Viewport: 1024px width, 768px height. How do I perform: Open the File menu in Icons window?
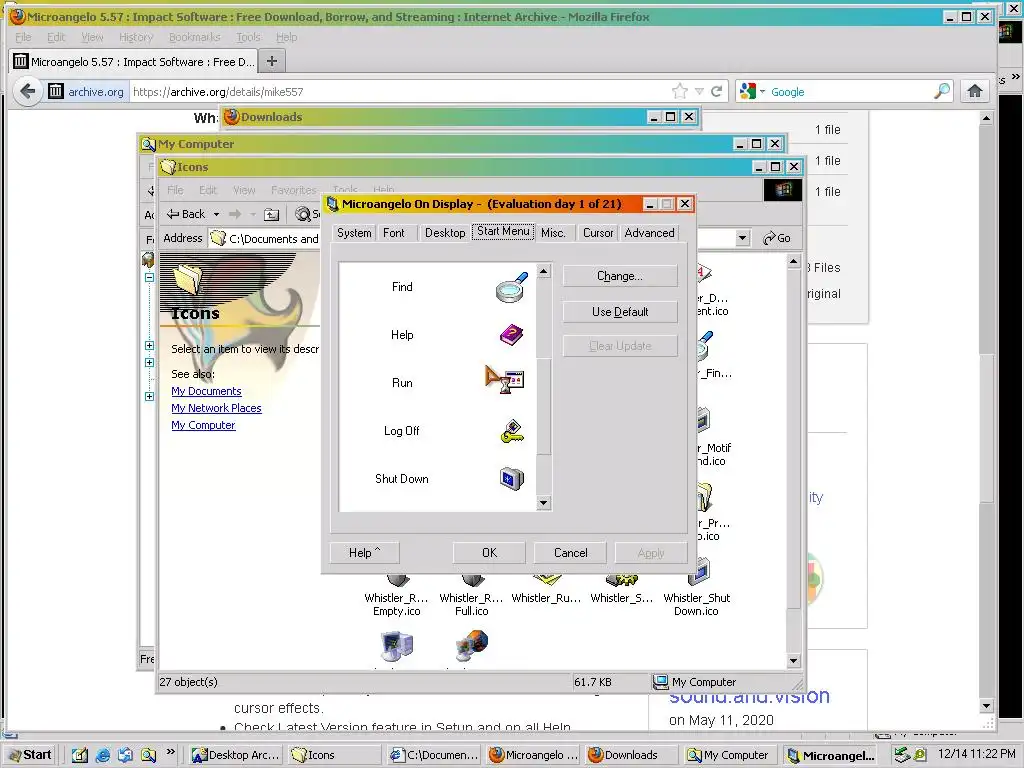[175, 190]
